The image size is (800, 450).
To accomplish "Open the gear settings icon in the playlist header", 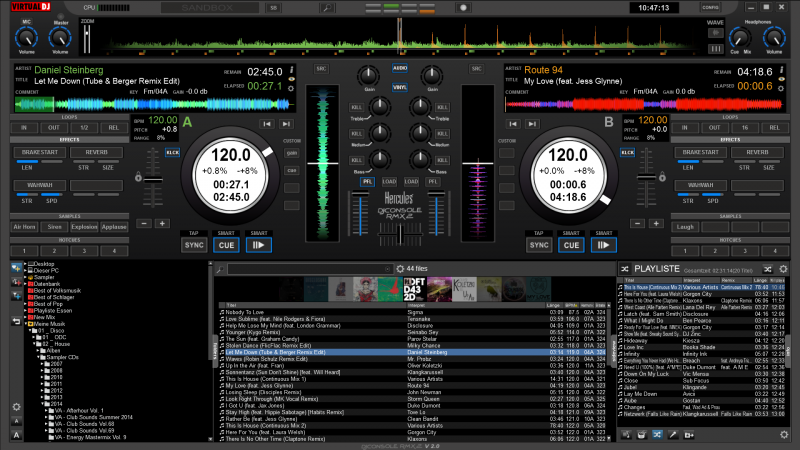I will (x=783, y=269).
